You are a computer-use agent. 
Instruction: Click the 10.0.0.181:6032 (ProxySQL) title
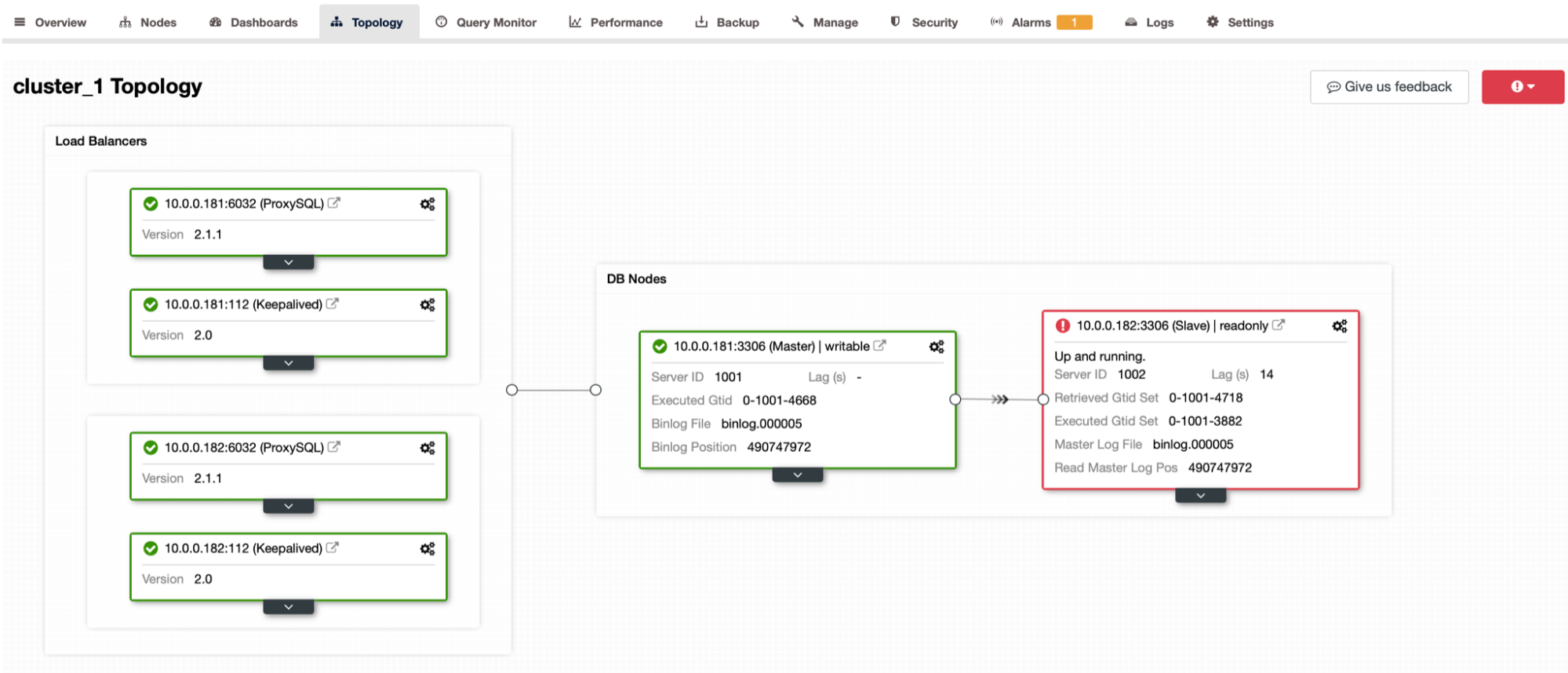244,204
